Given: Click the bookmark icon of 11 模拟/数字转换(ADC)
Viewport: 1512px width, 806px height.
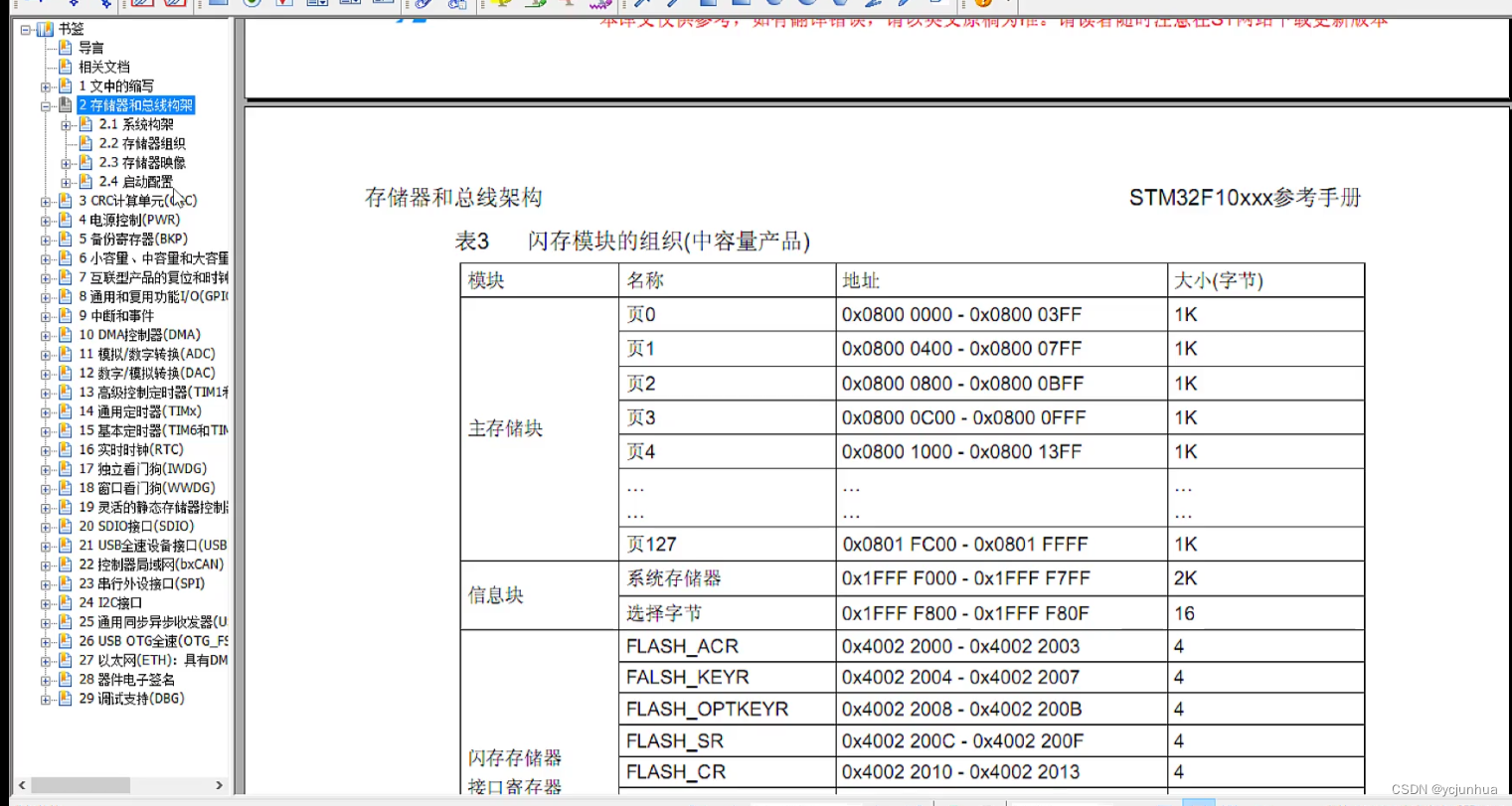Looking at the screenshot, I should click(x=66, y=354).
